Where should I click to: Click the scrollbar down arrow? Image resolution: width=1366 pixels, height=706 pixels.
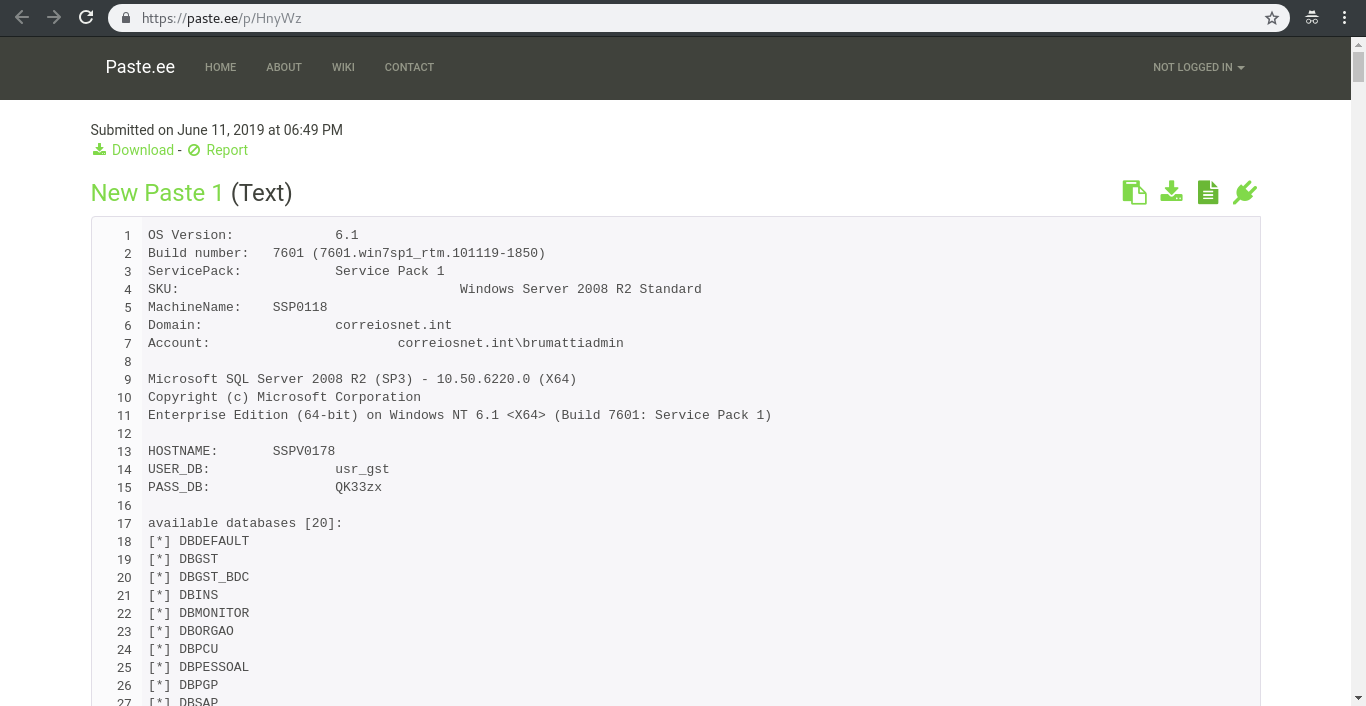(x=1358, y=697)
